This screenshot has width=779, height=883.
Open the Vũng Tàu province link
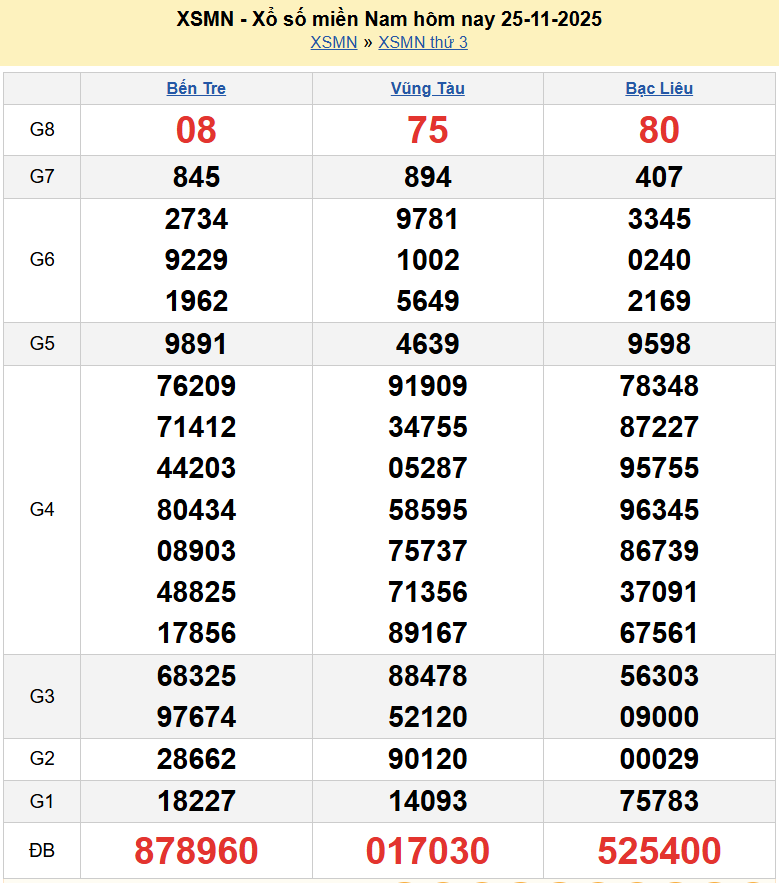pos(427,88)
